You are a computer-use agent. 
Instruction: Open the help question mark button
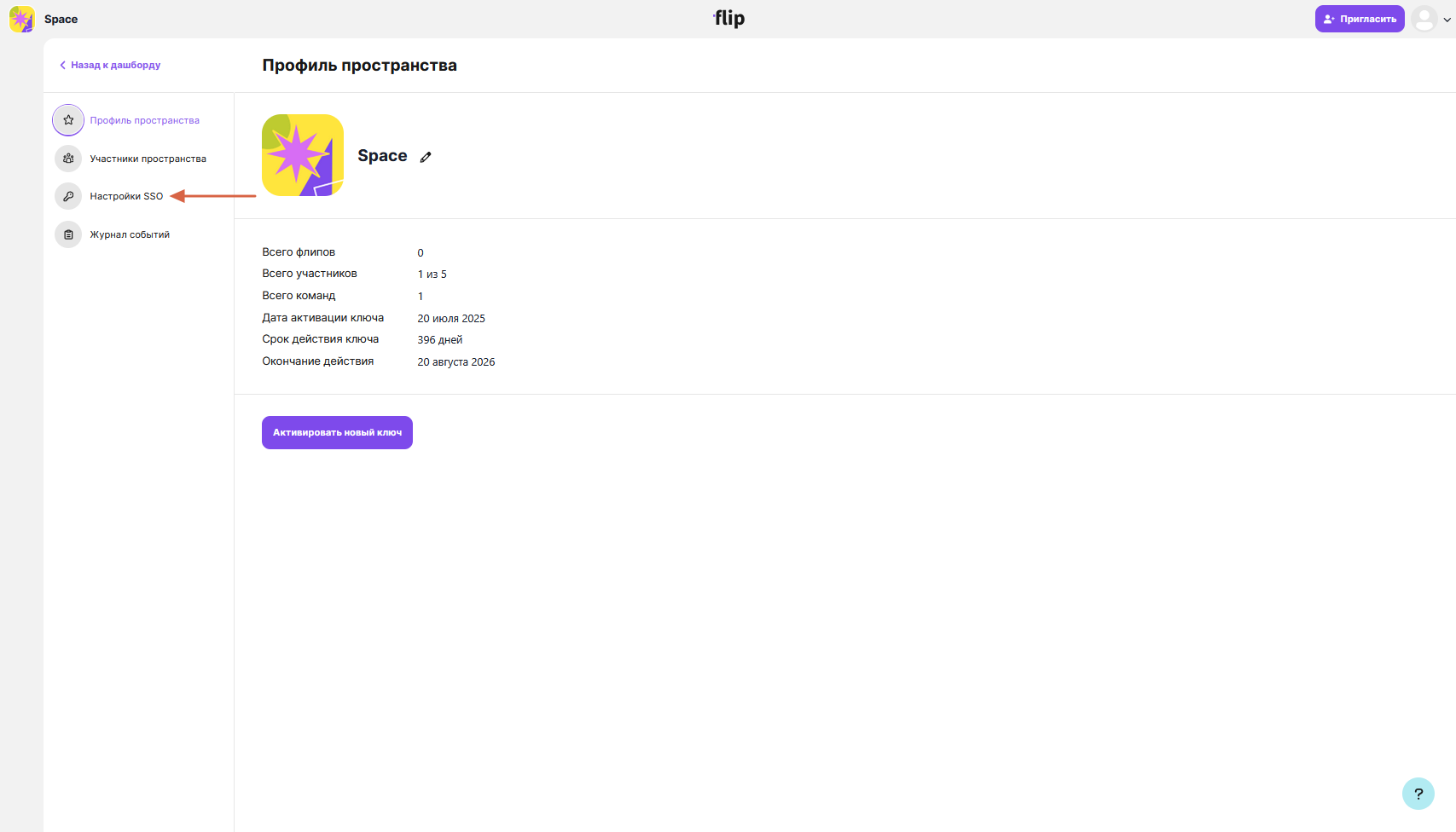[x=1418, y=794]
